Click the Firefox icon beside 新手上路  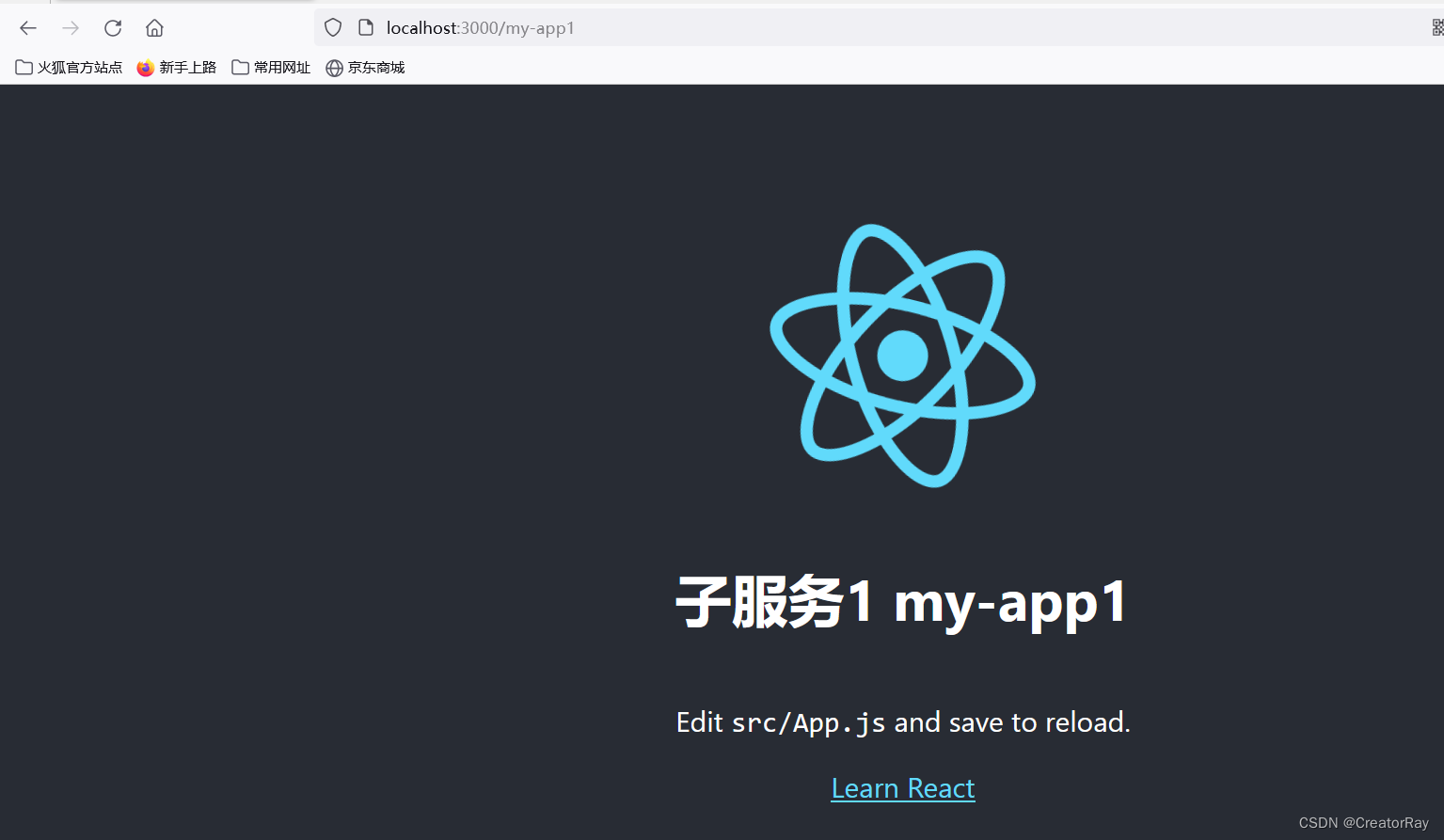[x=145, y=68]
